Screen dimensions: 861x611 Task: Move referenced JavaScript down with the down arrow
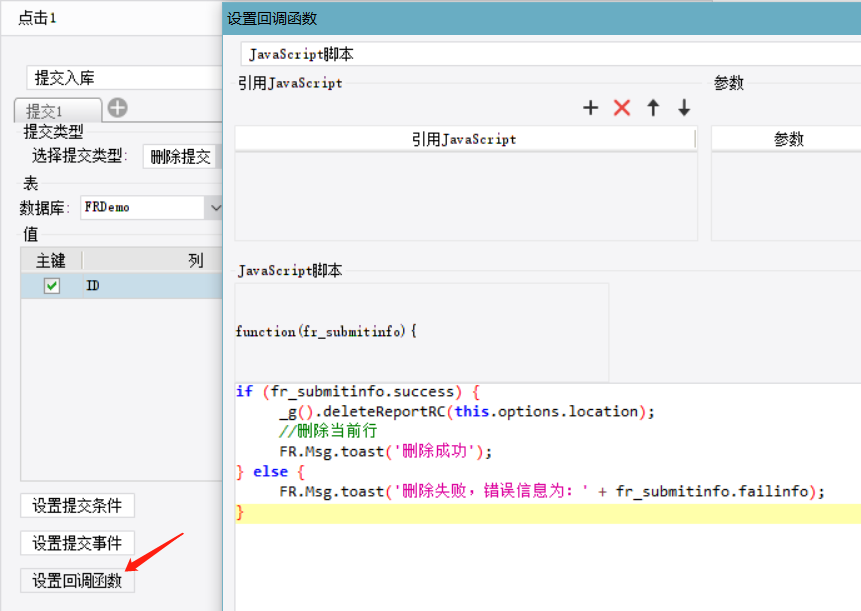(684, 108)
